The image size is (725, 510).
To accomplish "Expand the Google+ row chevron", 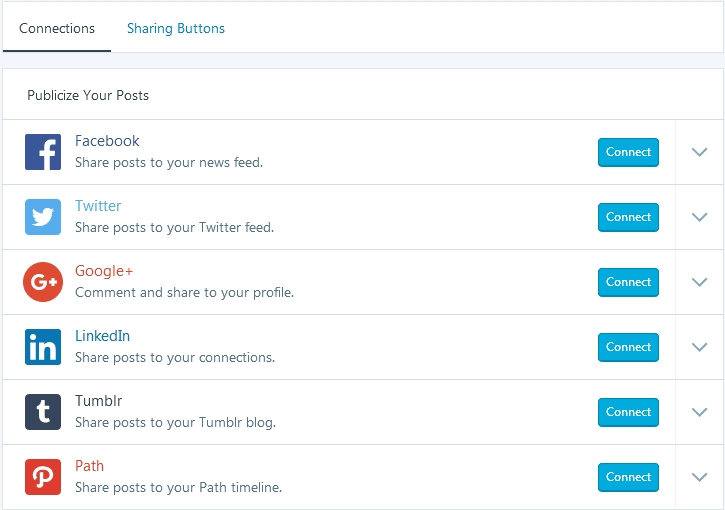I will (x=700, y=282).
